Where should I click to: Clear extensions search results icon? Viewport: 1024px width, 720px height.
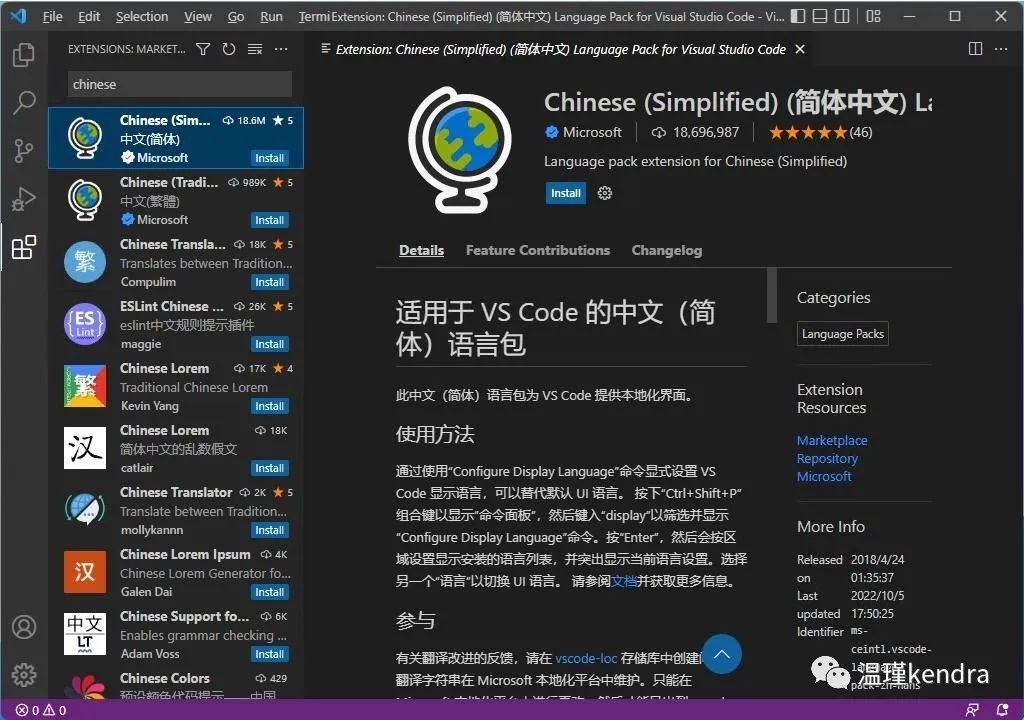click(x=255, y=49)
